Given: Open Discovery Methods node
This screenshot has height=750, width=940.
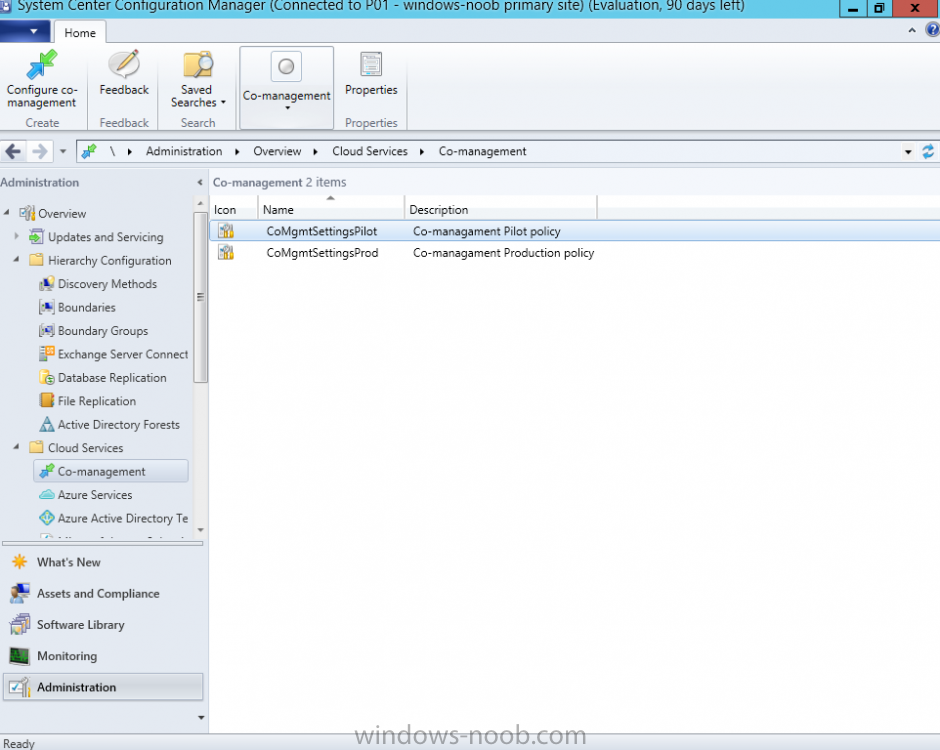Looking at the screenshot, I should pyautogui.click(x=107, y=284).
